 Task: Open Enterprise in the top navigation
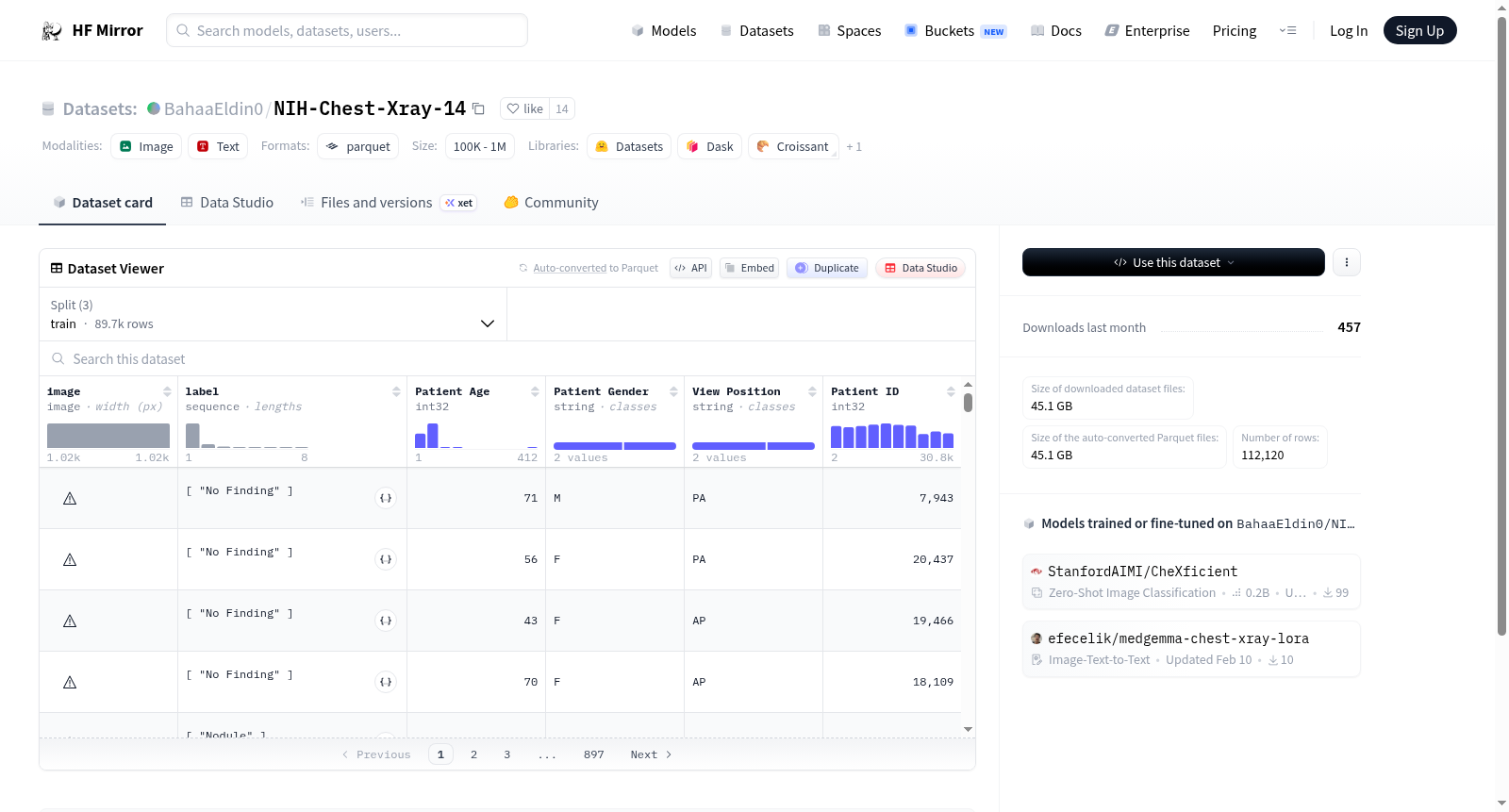pos(1147,31)
